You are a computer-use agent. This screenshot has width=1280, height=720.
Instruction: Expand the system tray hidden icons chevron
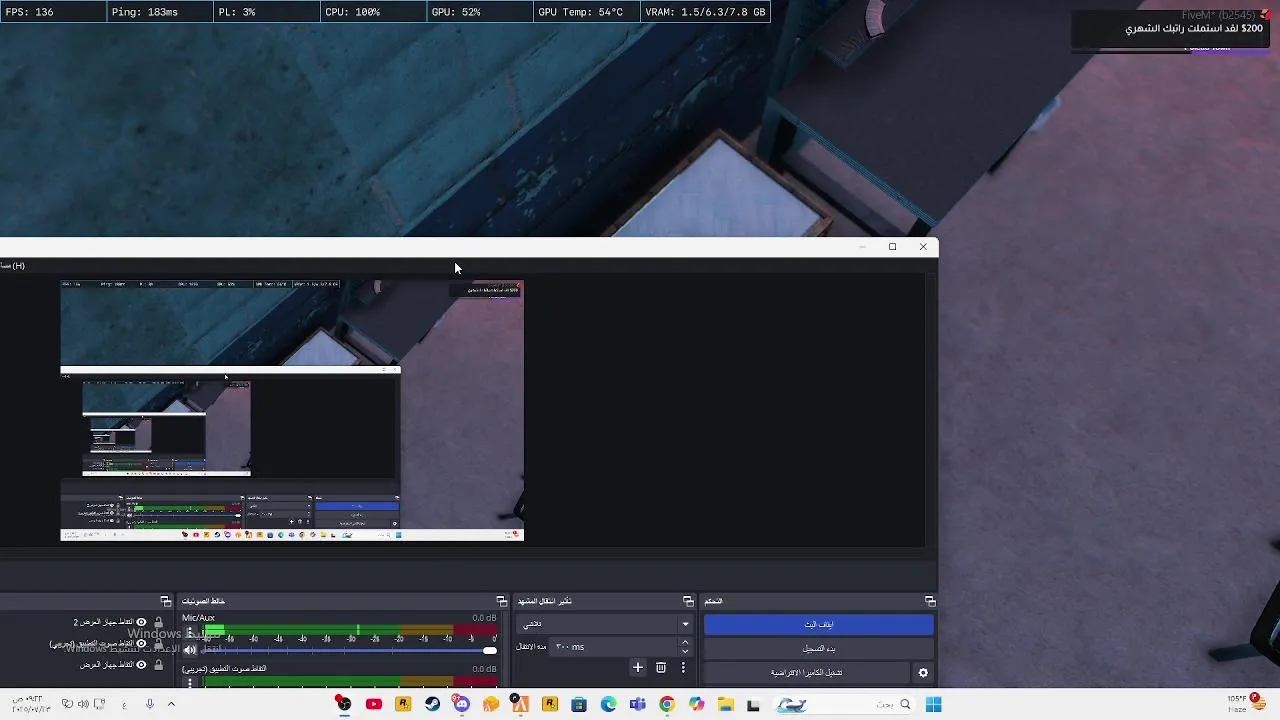pos(171,704)
